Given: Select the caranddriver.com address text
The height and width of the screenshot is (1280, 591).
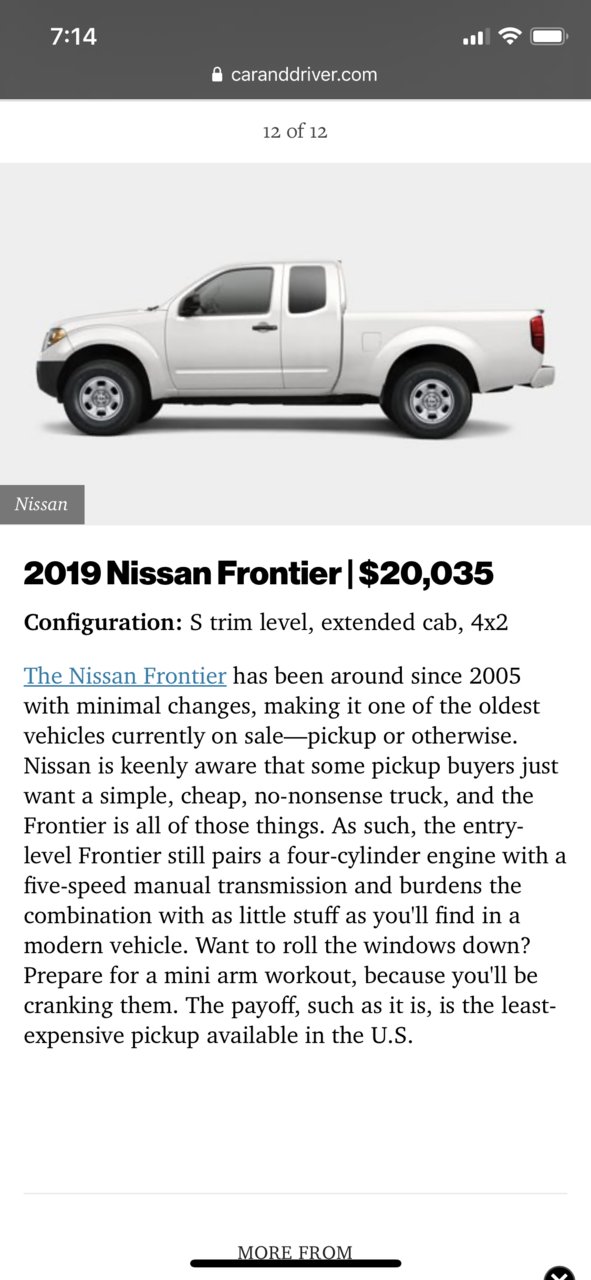Looking at the screenshot, I should [304, 75].
